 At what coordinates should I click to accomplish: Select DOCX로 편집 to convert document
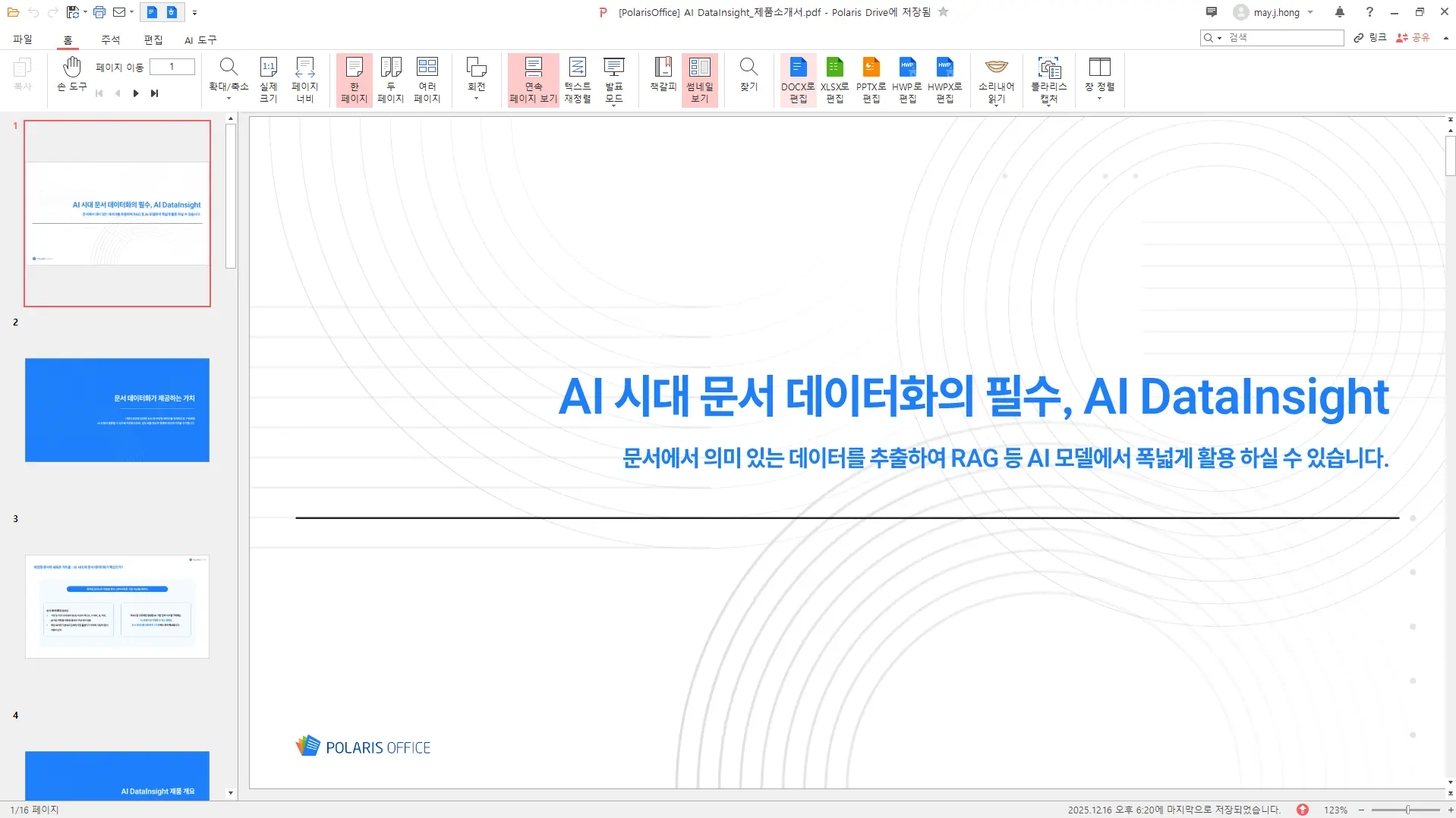point(797,80)
